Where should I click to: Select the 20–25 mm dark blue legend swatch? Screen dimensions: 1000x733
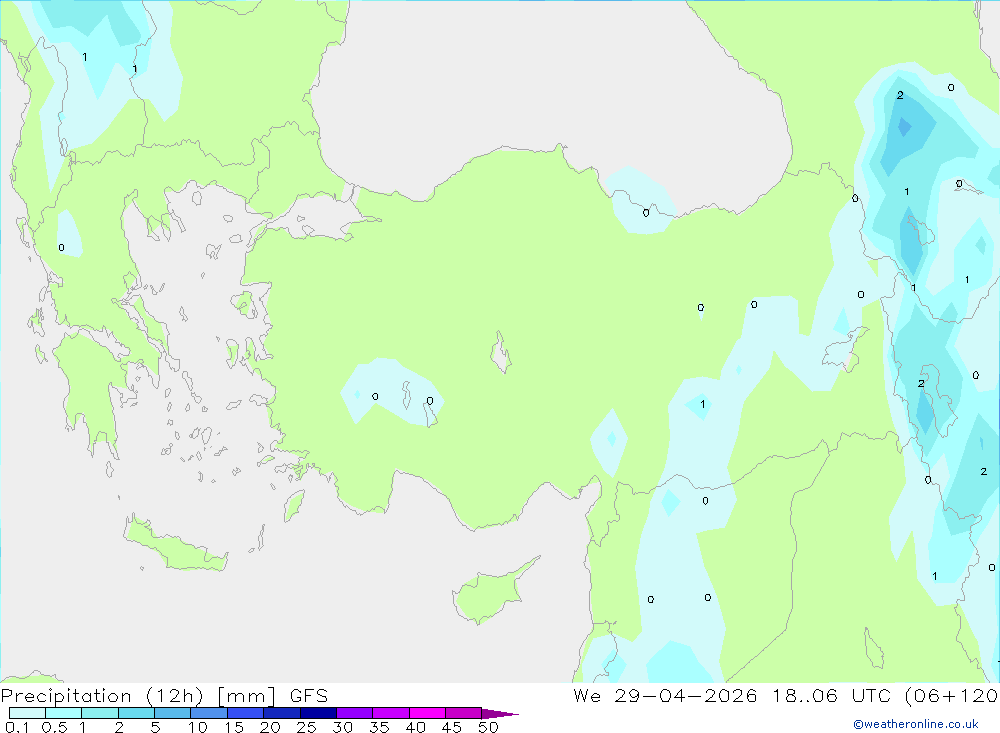(282, 713)
